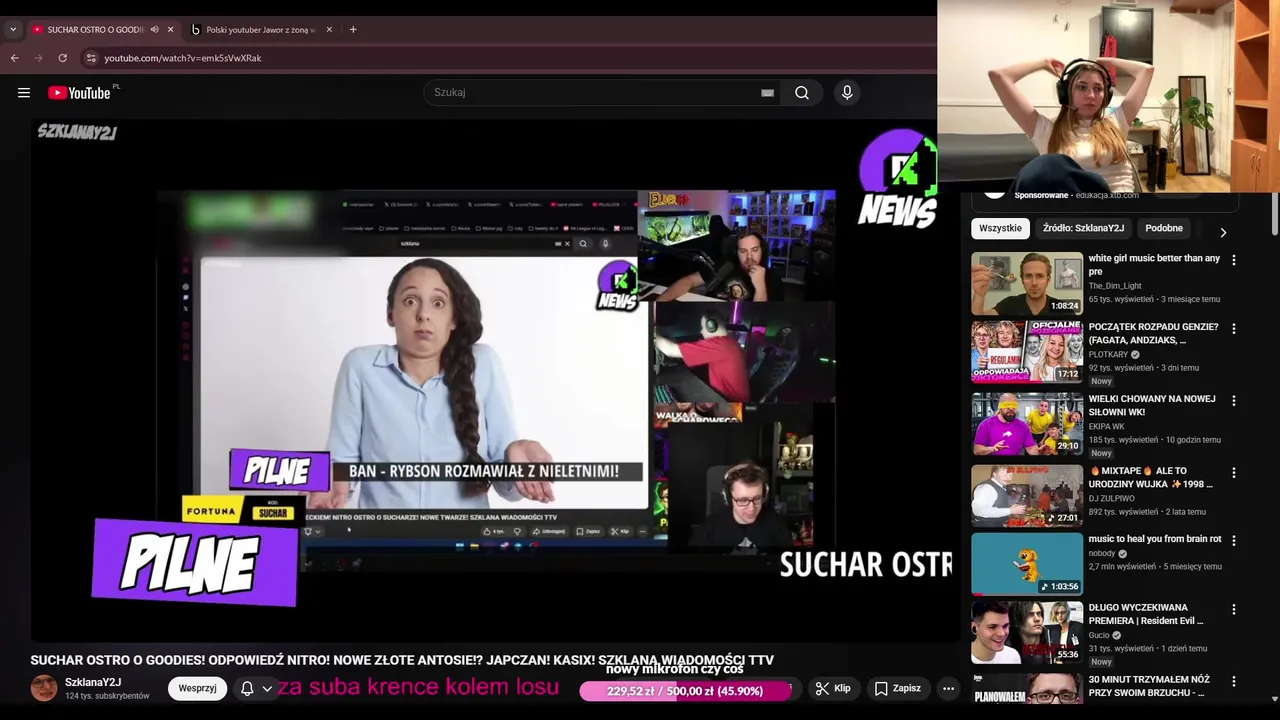Open options for WIELKI CHOWANY video
The height and width of the screenshot is (720, 1280).
pos(1233,401)
